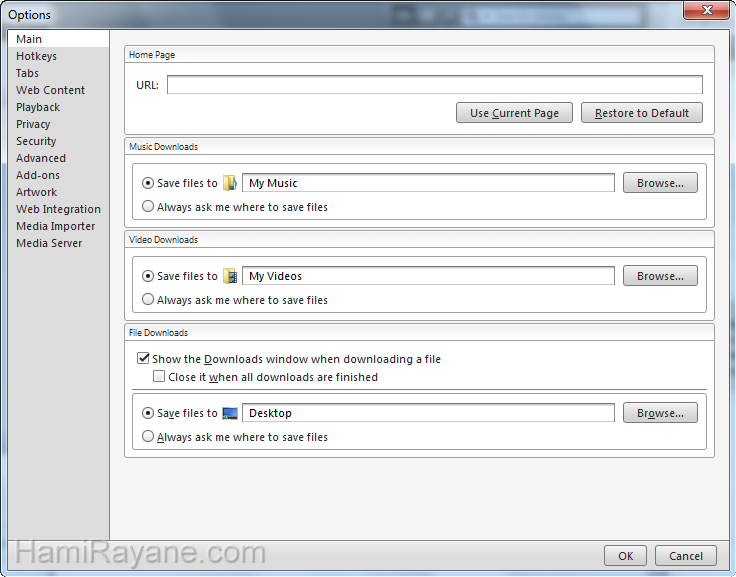Select Always ask for music downloads
The height and width of the screenshot is (577, 736).
tap(148, 207)
